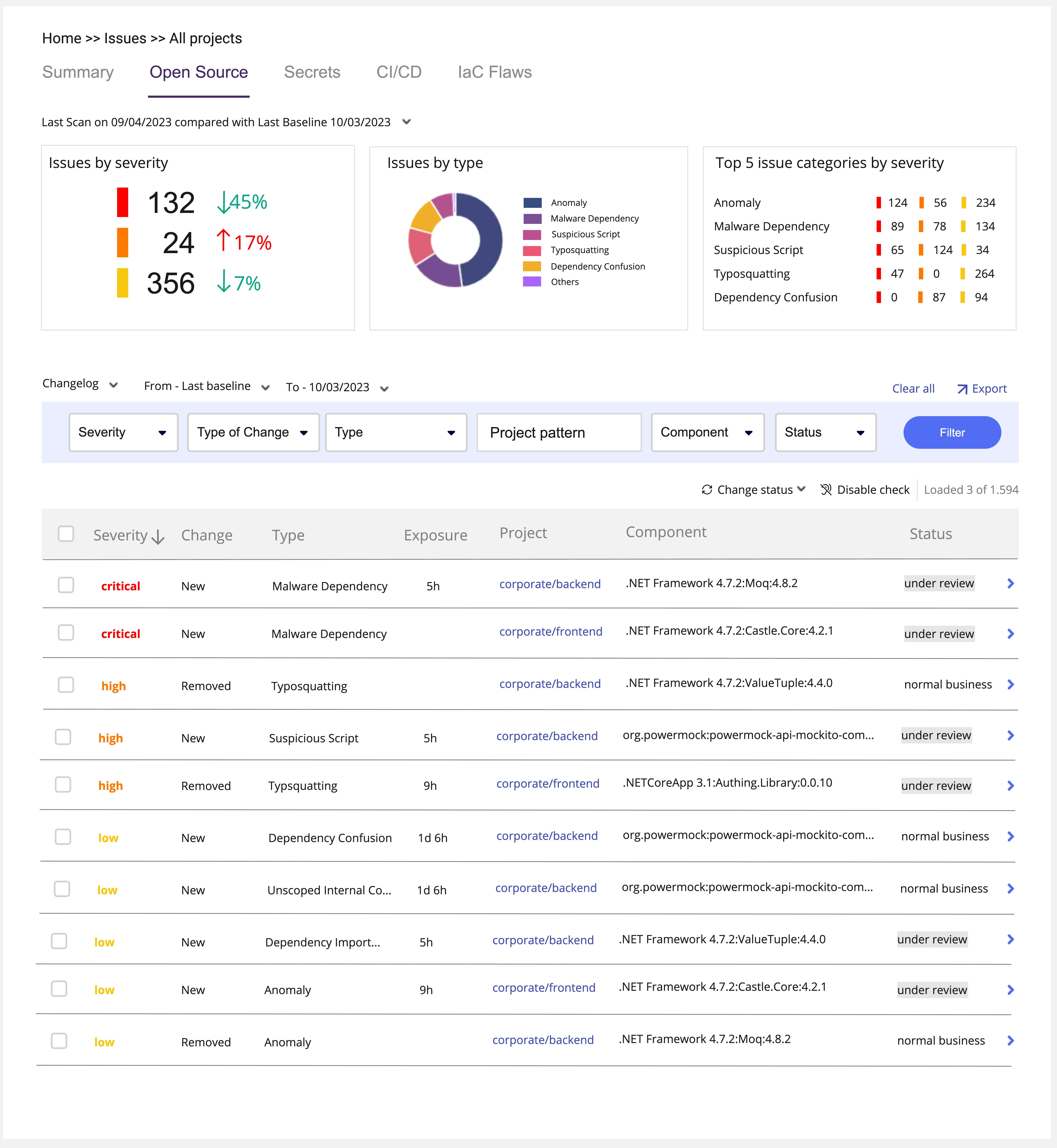
Task: Check the Dependency Confusion row checkbox
Action: point(63,837)
